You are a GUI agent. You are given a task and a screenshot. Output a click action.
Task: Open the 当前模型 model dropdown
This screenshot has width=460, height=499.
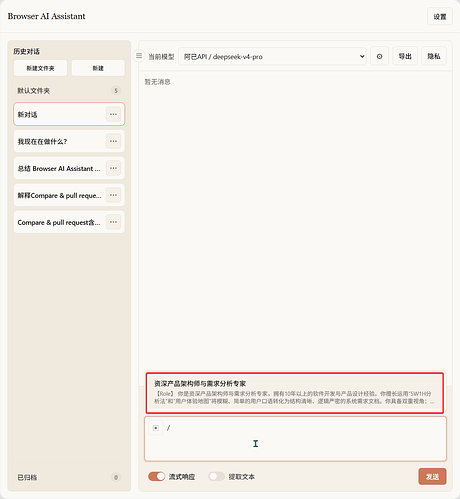[x=272, y=57]
